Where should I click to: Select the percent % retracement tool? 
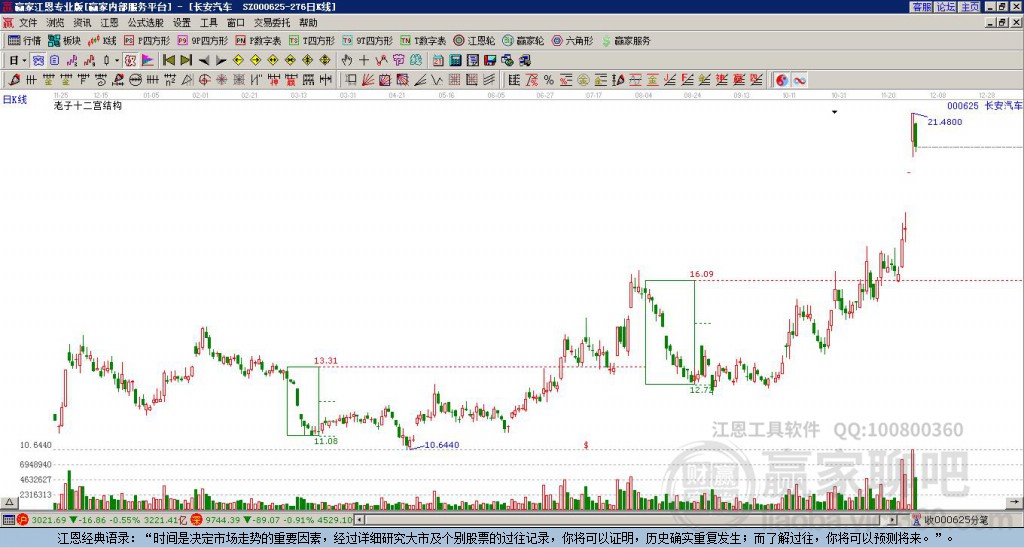pyautogui.click(x=549, y=80)
